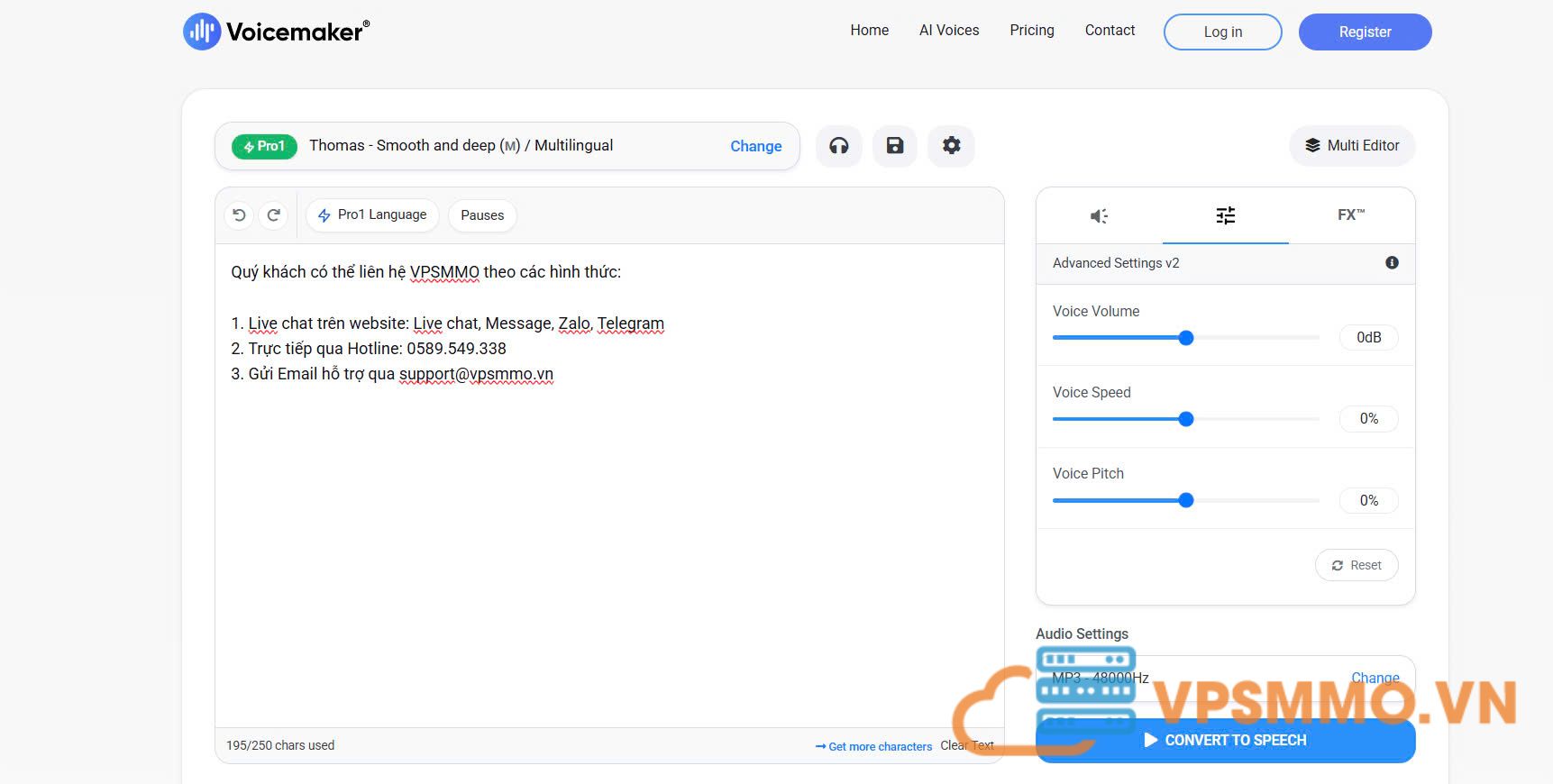Open the Voicemaker logo homepage
The height and width of the screenshot is (784, 1553).
click(x=277, y=32)
